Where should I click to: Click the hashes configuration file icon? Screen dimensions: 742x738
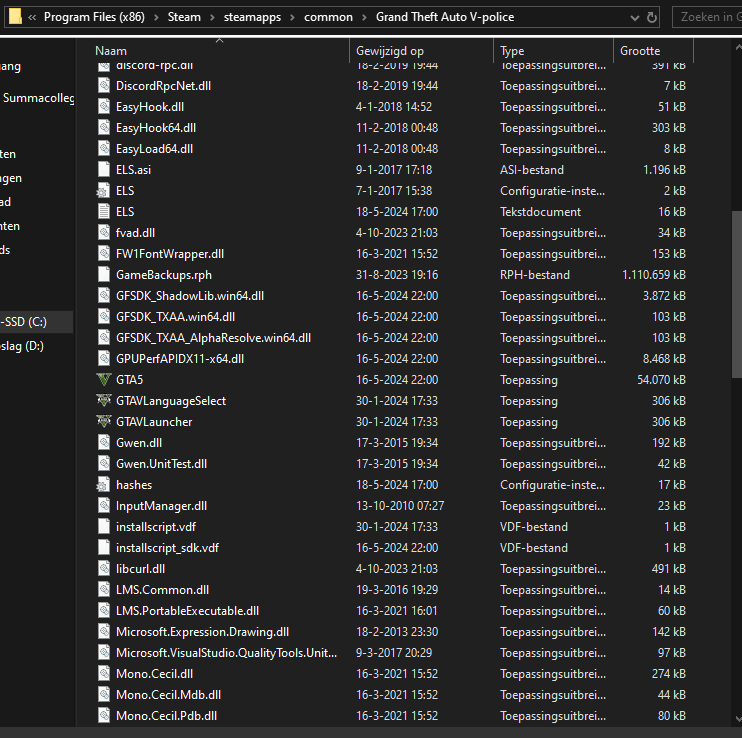[103, 485]
